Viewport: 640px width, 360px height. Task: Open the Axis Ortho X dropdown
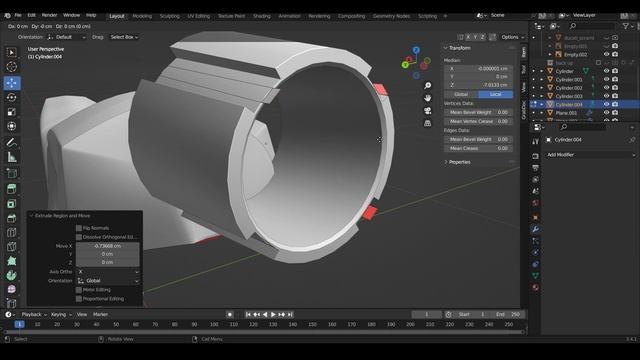(x=108, y=271)
